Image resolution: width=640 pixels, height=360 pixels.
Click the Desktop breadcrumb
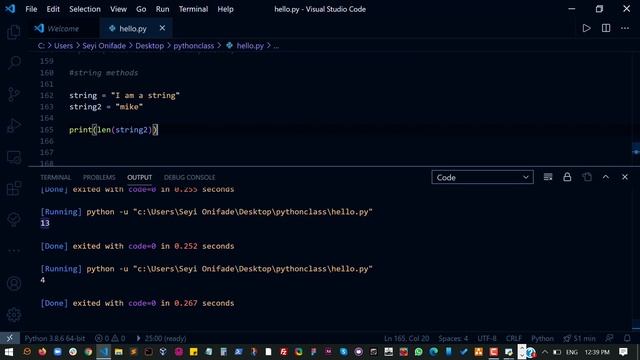pos(149,46)
